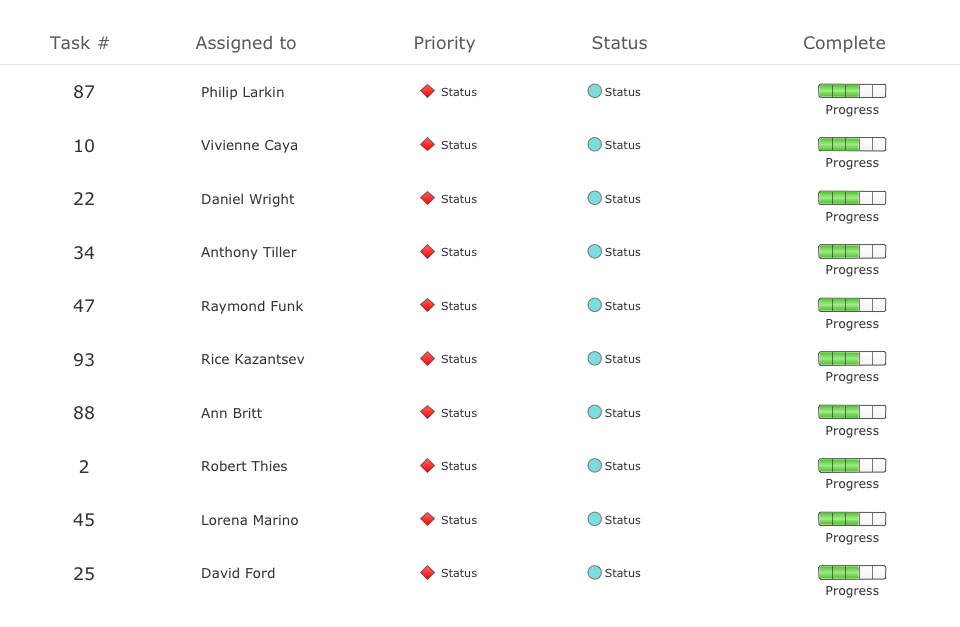Click task number 93
This screenshot has height=627, width=960.
(x=84, y=359)
